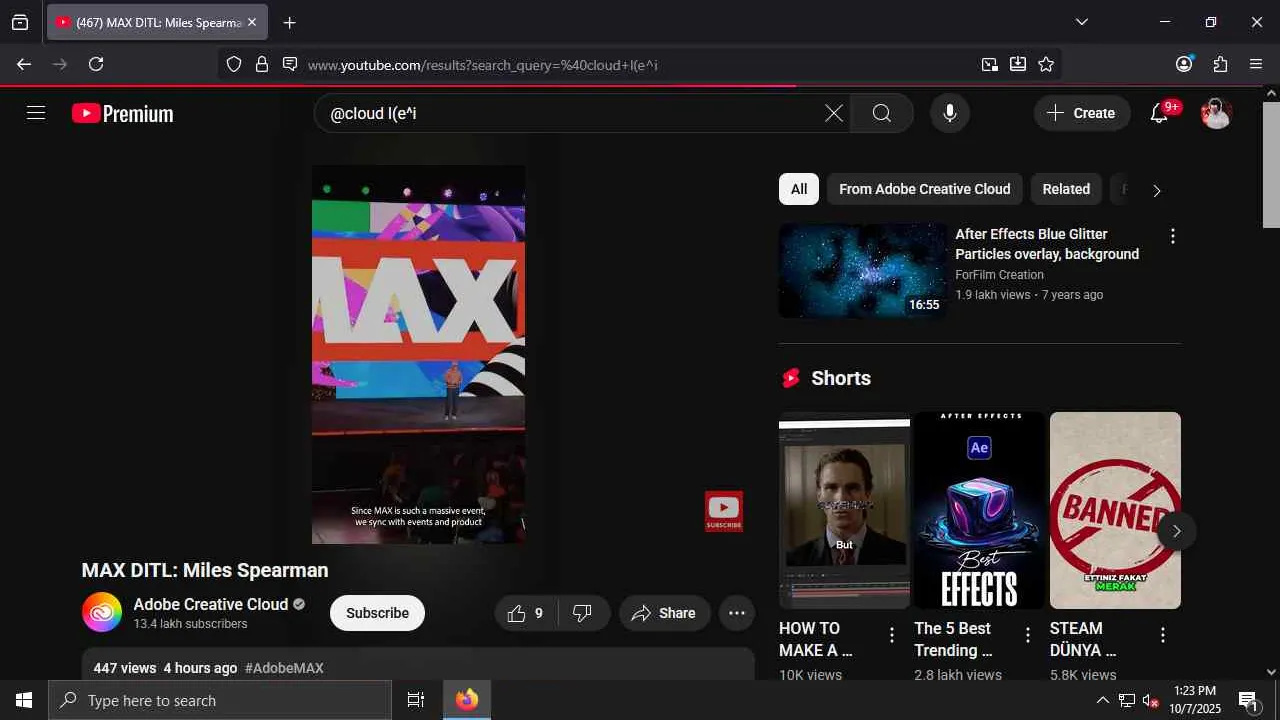Open Blue Glitter Particles video thumbnail
The width and height of the screenshot is (1280, 720).
pyautogui.click(x=863, y=270)
